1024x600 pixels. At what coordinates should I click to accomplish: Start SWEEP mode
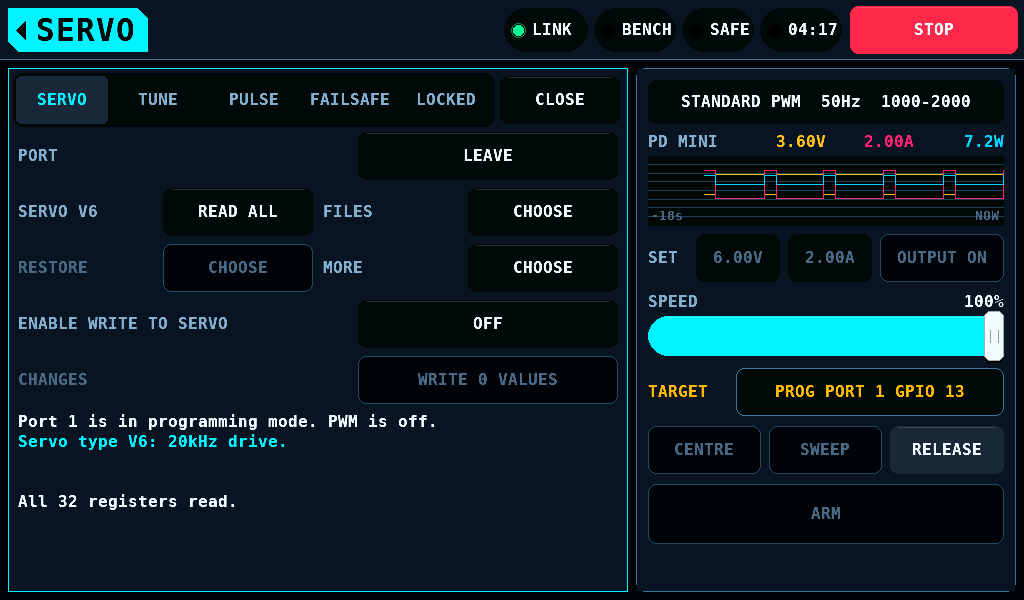(x=825, y=450)
